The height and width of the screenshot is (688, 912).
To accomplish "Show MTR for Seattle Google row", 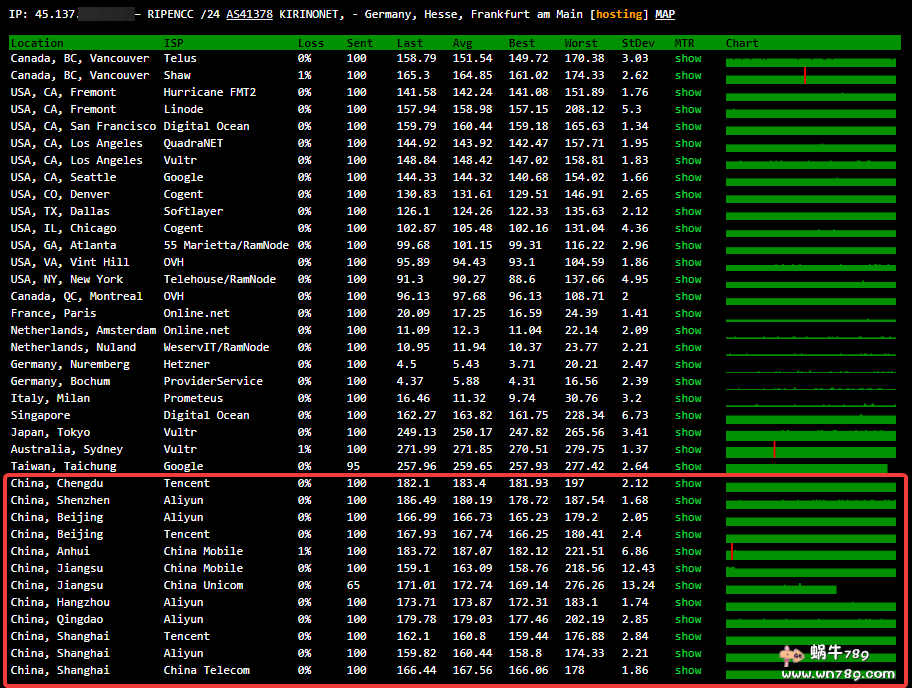I will [x=688, y=177].
